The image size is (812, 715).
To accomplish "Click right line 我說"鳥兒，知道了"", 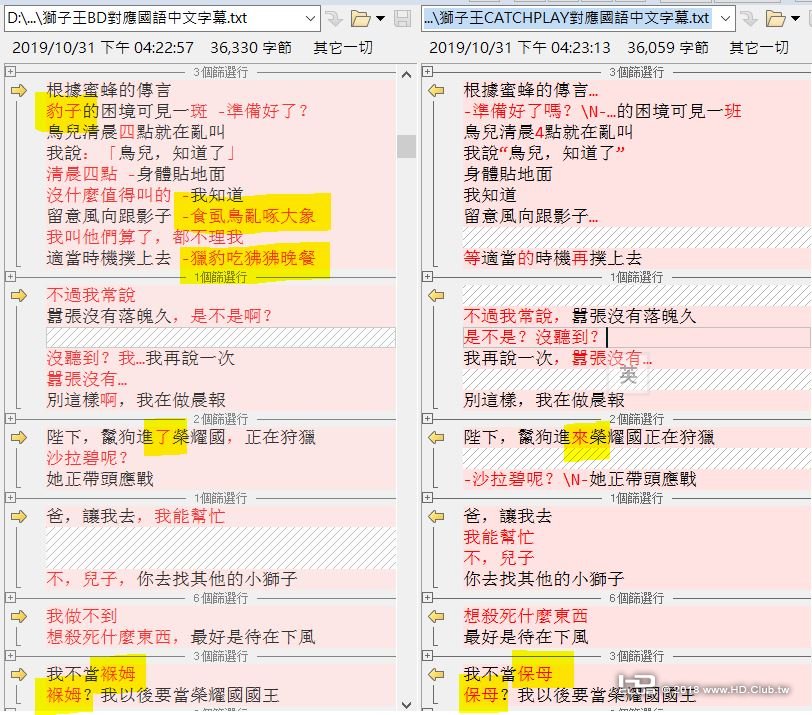I will point(544,153).
